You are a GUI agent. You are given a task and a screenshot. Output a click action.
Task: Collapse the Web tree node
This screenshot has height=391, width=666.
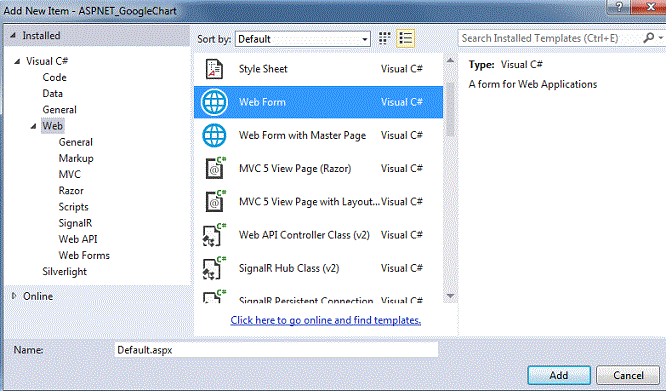[34, 126]
